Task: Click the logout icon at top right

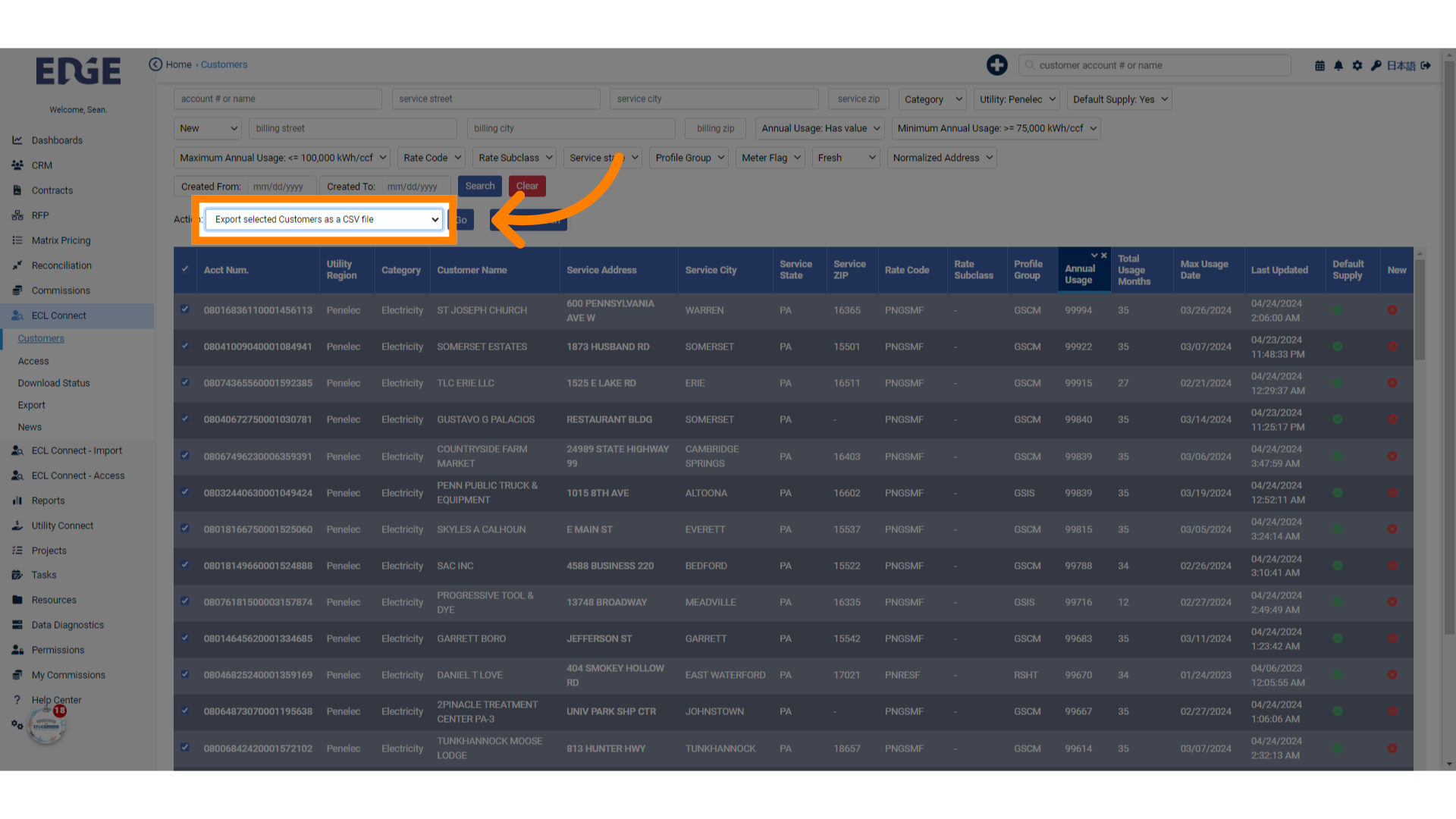Action: [x=1426, y=66]
